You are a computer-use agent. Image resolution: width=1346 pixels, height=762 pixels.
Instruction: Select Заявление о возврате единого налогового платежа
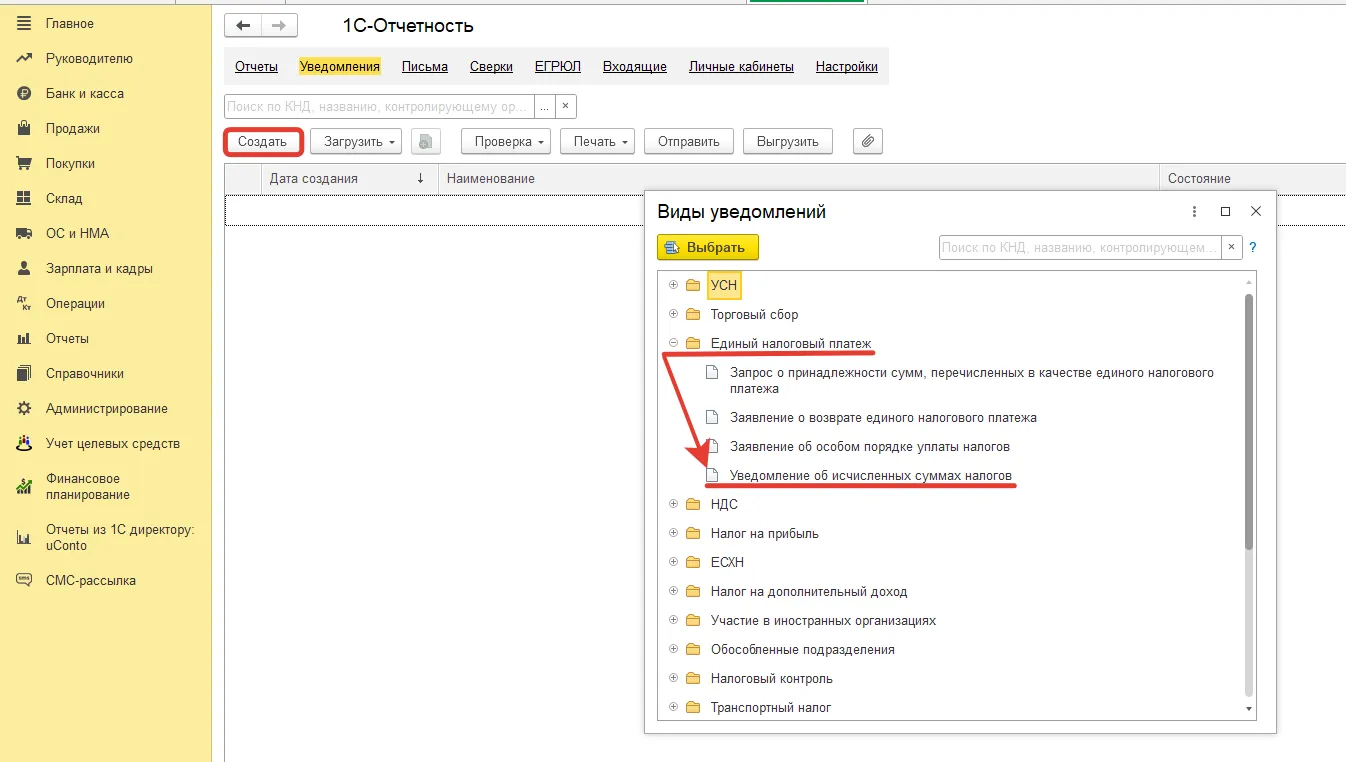point(883,417)
